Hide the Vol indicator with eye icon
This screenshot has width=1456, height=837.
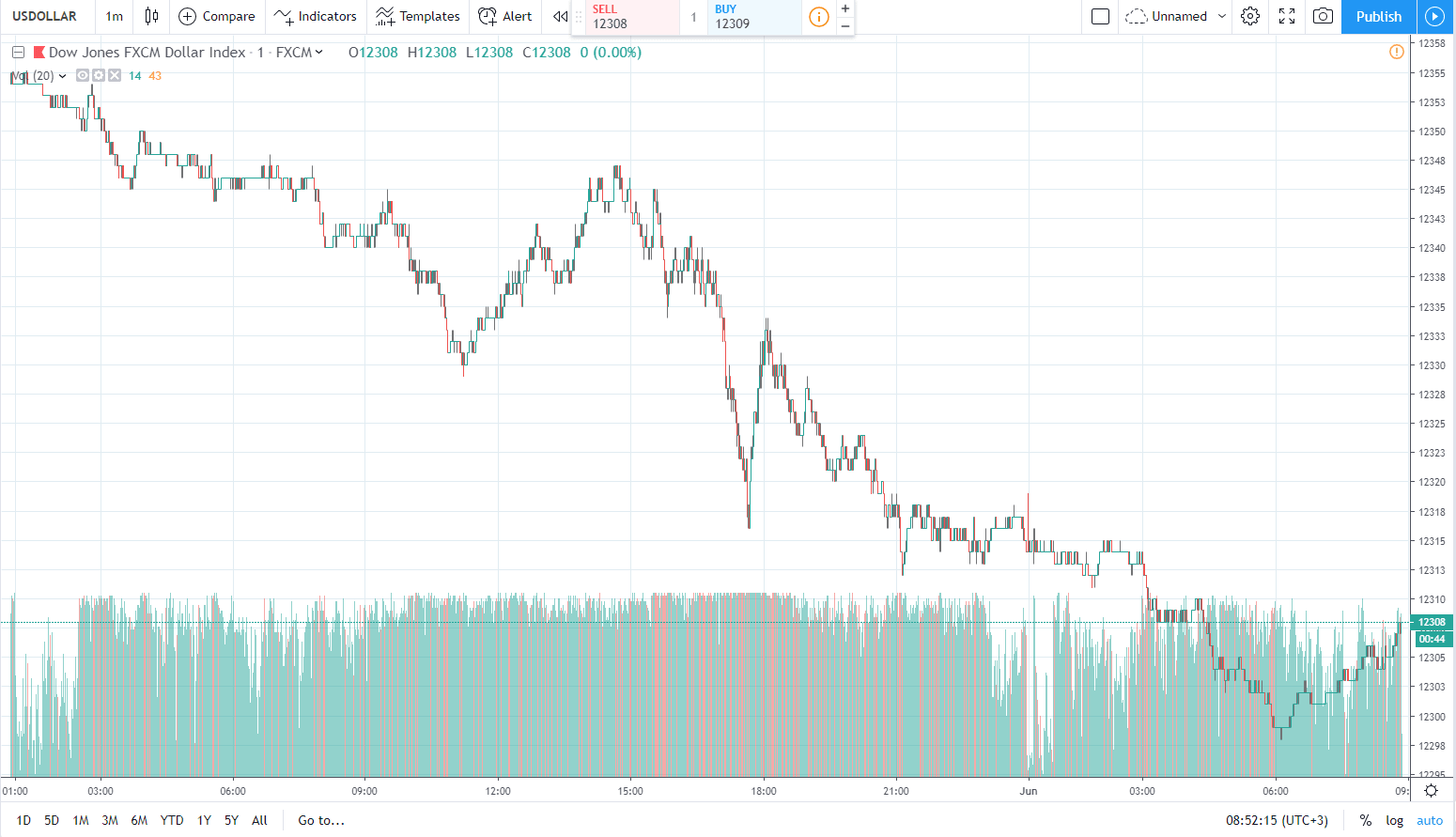pos(83,76)
